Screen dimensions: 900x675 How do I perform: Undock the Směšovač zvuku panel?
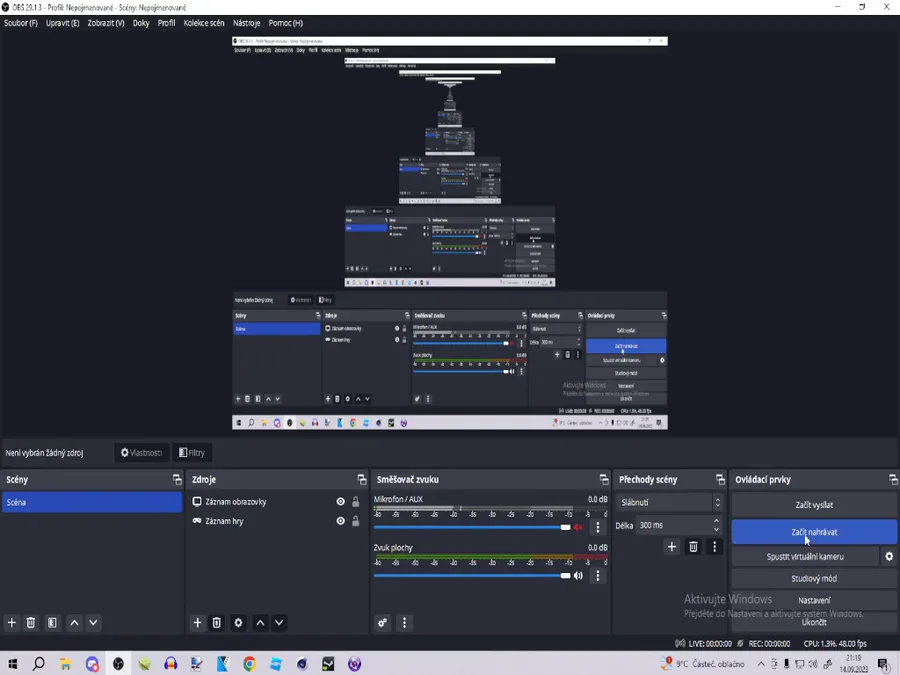coord(604,479)
